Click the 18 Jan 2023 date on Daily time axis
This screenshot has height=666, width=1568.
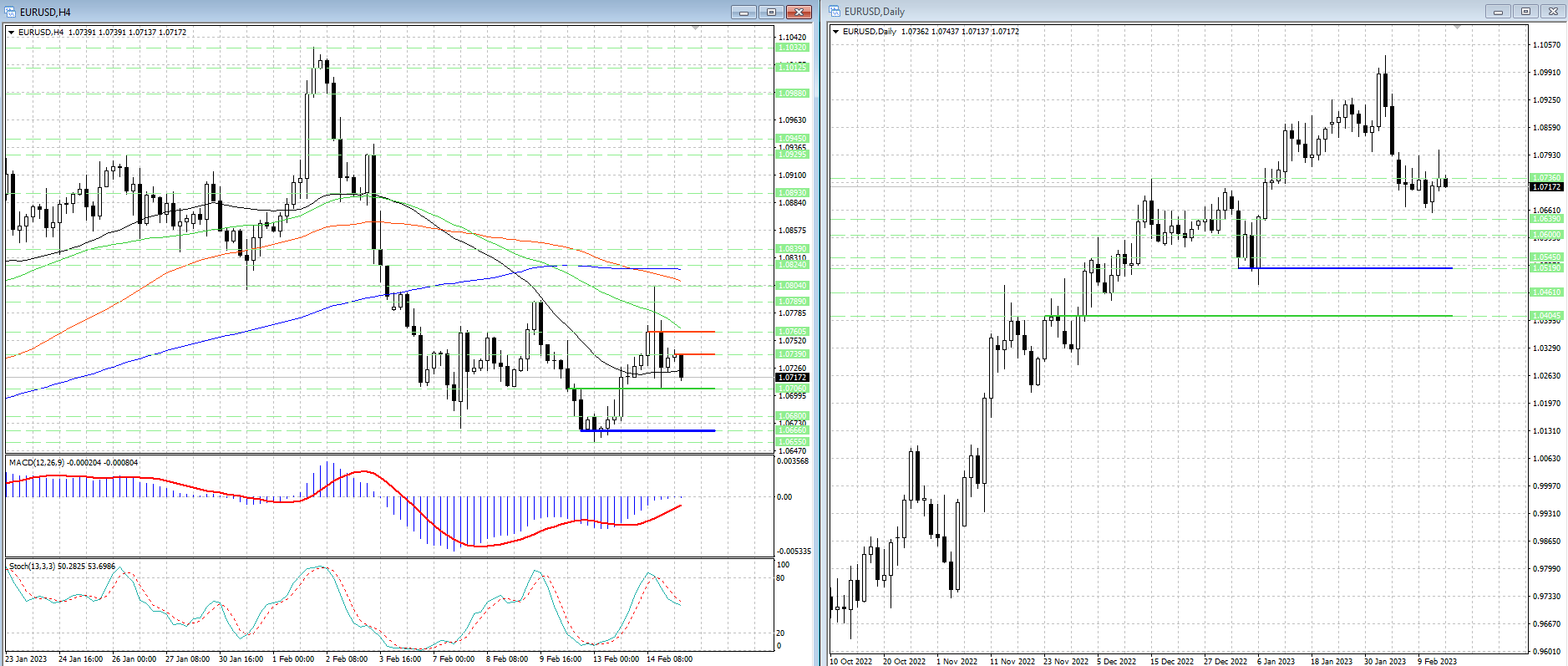pos(1332,662)
